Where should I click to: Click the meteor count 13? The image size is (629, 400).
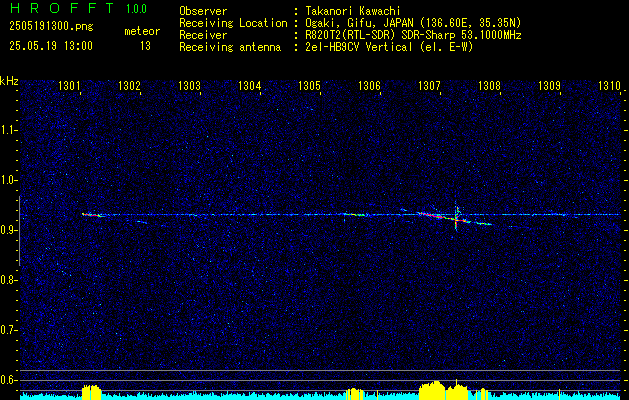tap(145, 46)
